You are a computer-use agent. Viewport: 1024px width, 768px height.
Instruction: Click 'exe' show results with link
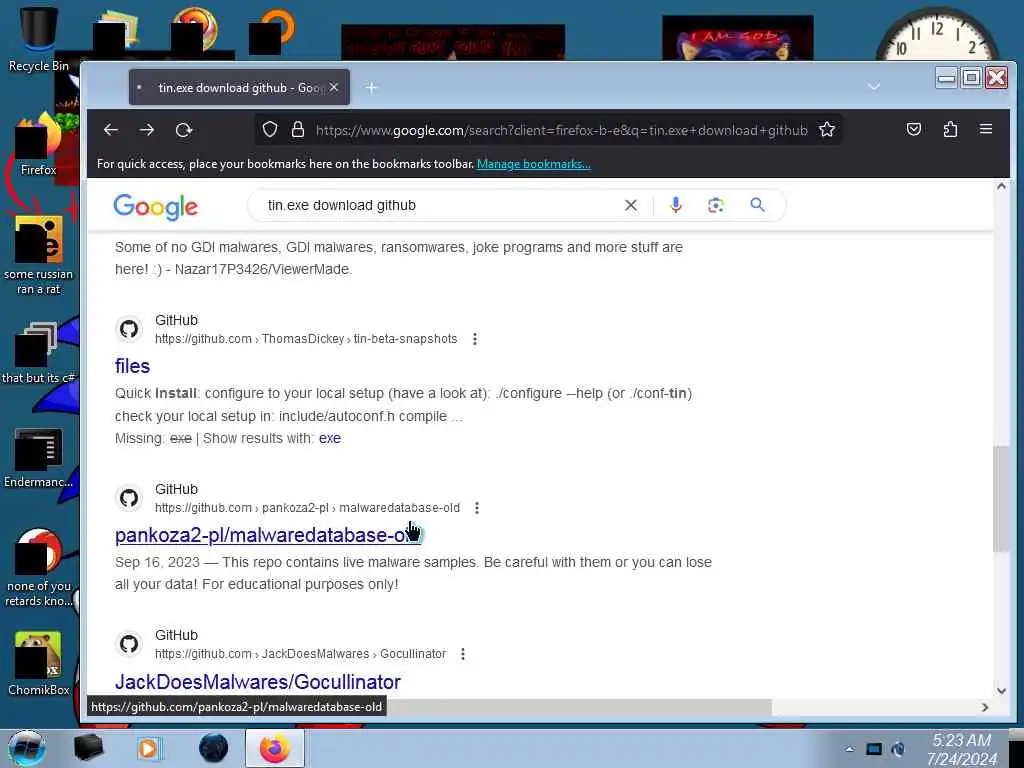(x=330, y=438)
